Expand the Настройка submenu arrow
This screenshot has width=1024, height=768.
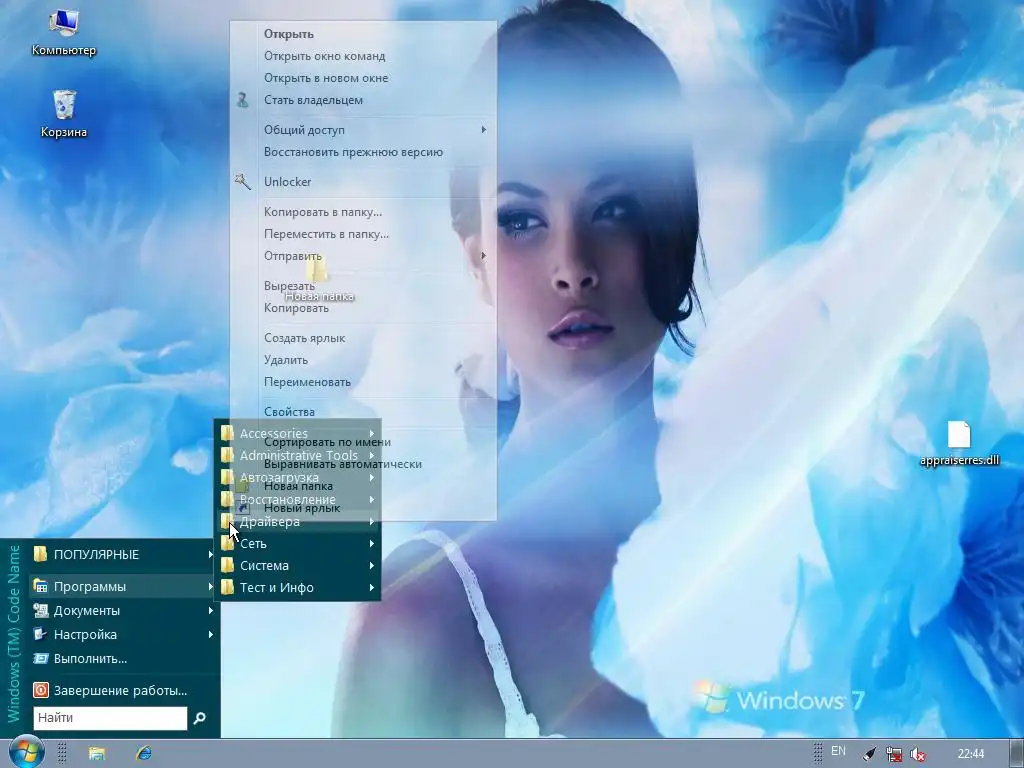tap(210, 634)
